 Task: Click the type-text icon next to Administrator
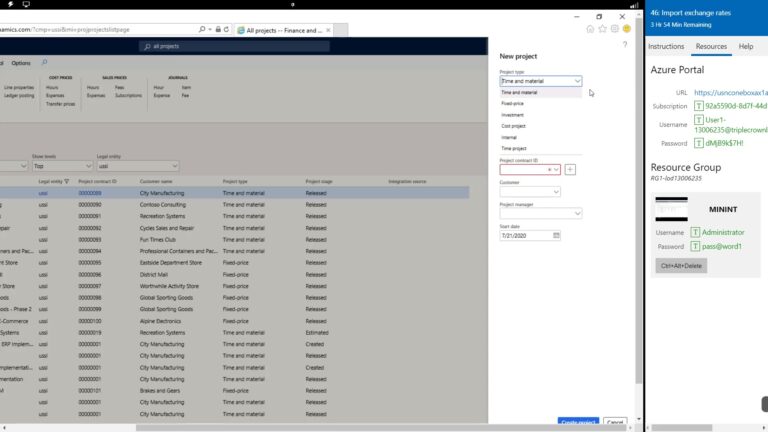click(x=695, y=232)
